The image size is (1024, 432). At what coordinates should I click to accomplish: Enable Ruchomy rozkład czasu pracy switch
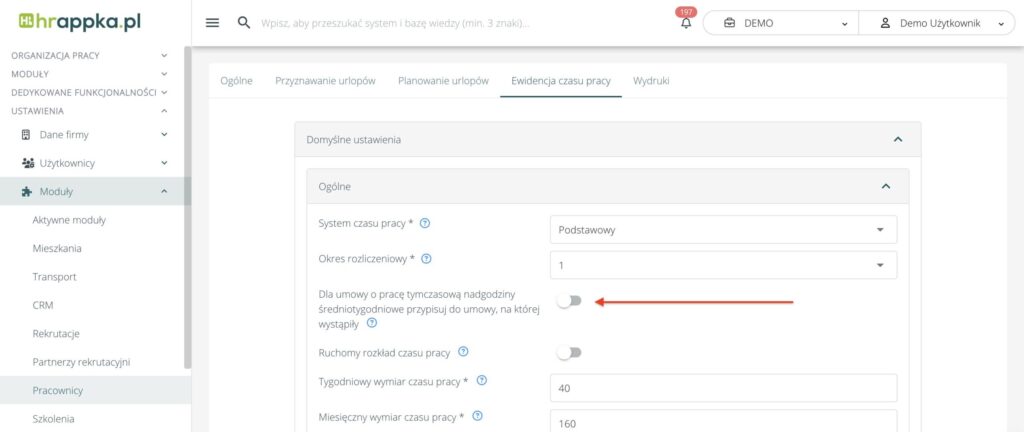tap(569, 353)
